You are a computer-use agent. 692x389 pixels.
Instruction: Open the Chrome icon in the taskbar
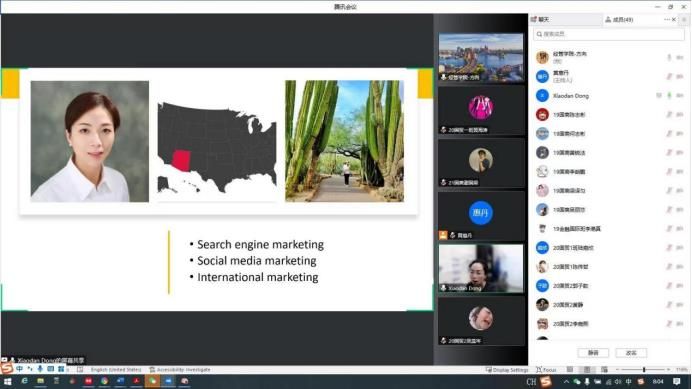click(104, 381)
